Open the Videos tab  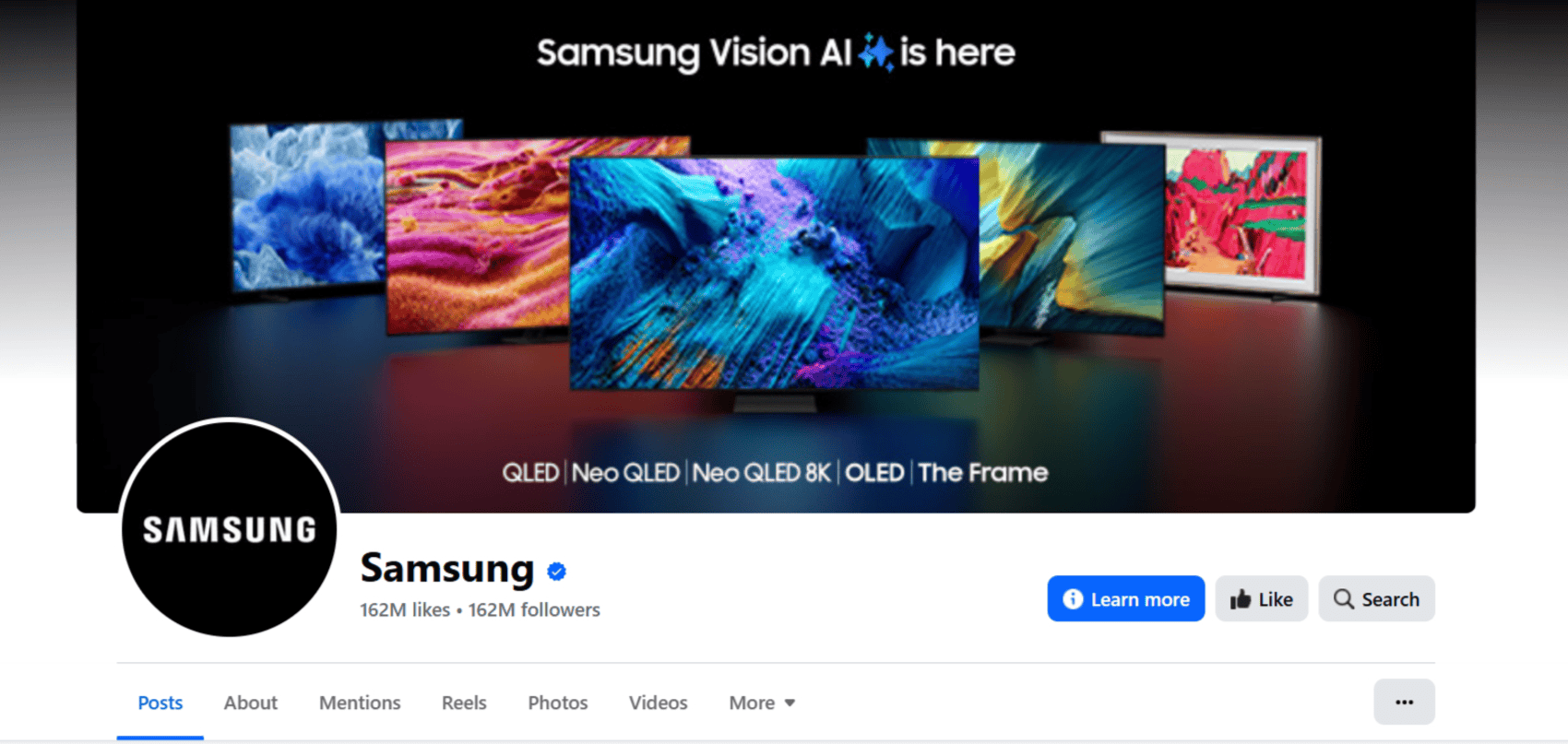click(658, 703)
